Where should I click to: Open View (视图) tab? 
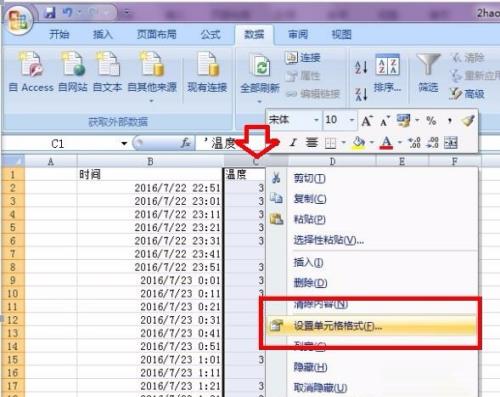341,34
